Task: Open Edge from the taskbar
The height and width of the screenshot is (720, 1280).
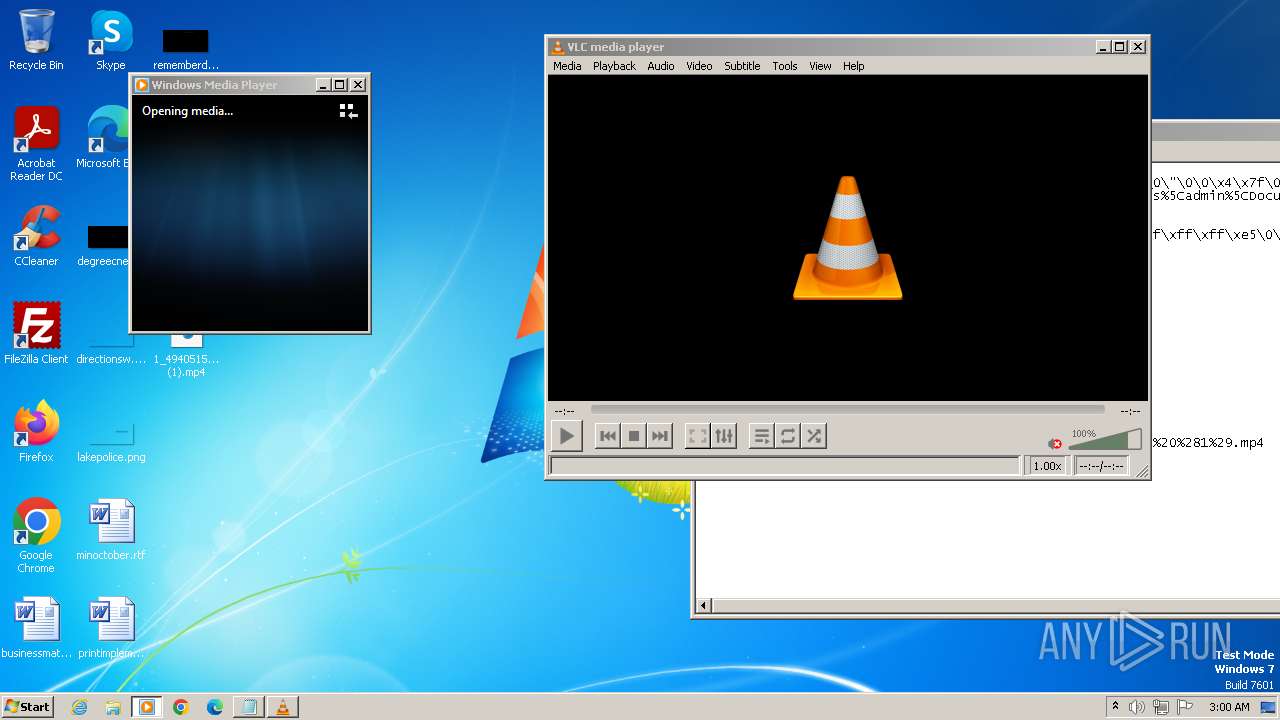Action: pos(215,707)
